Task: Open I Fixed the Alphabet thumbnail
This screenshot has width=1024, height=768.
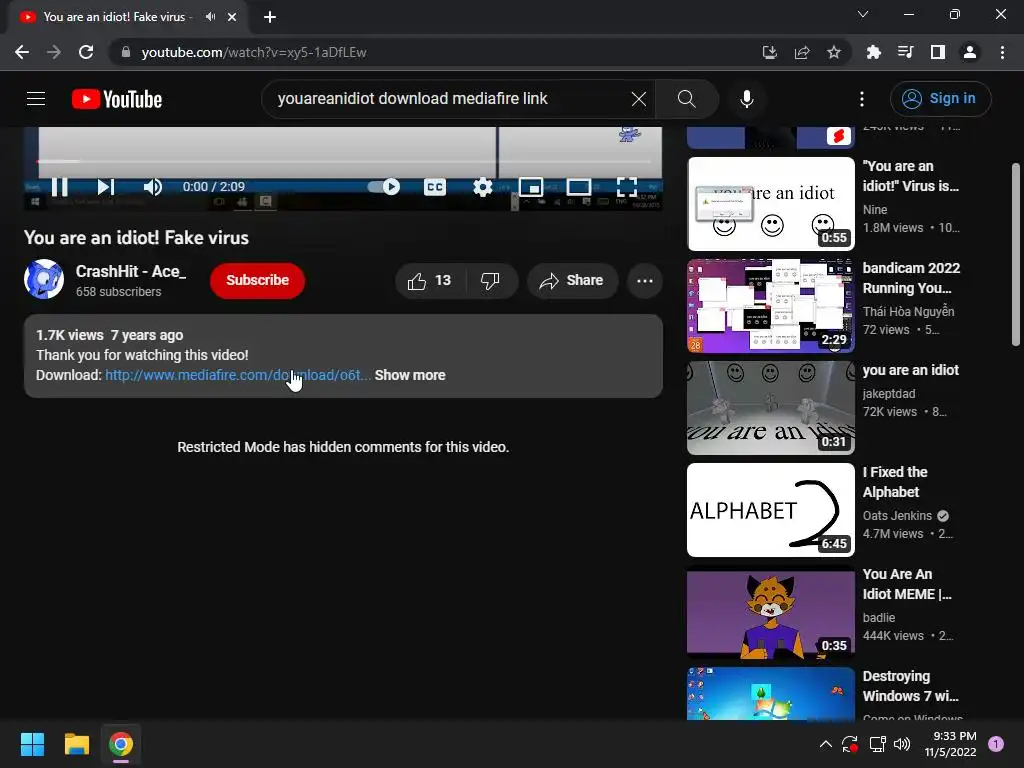Action: coord(771,510)
